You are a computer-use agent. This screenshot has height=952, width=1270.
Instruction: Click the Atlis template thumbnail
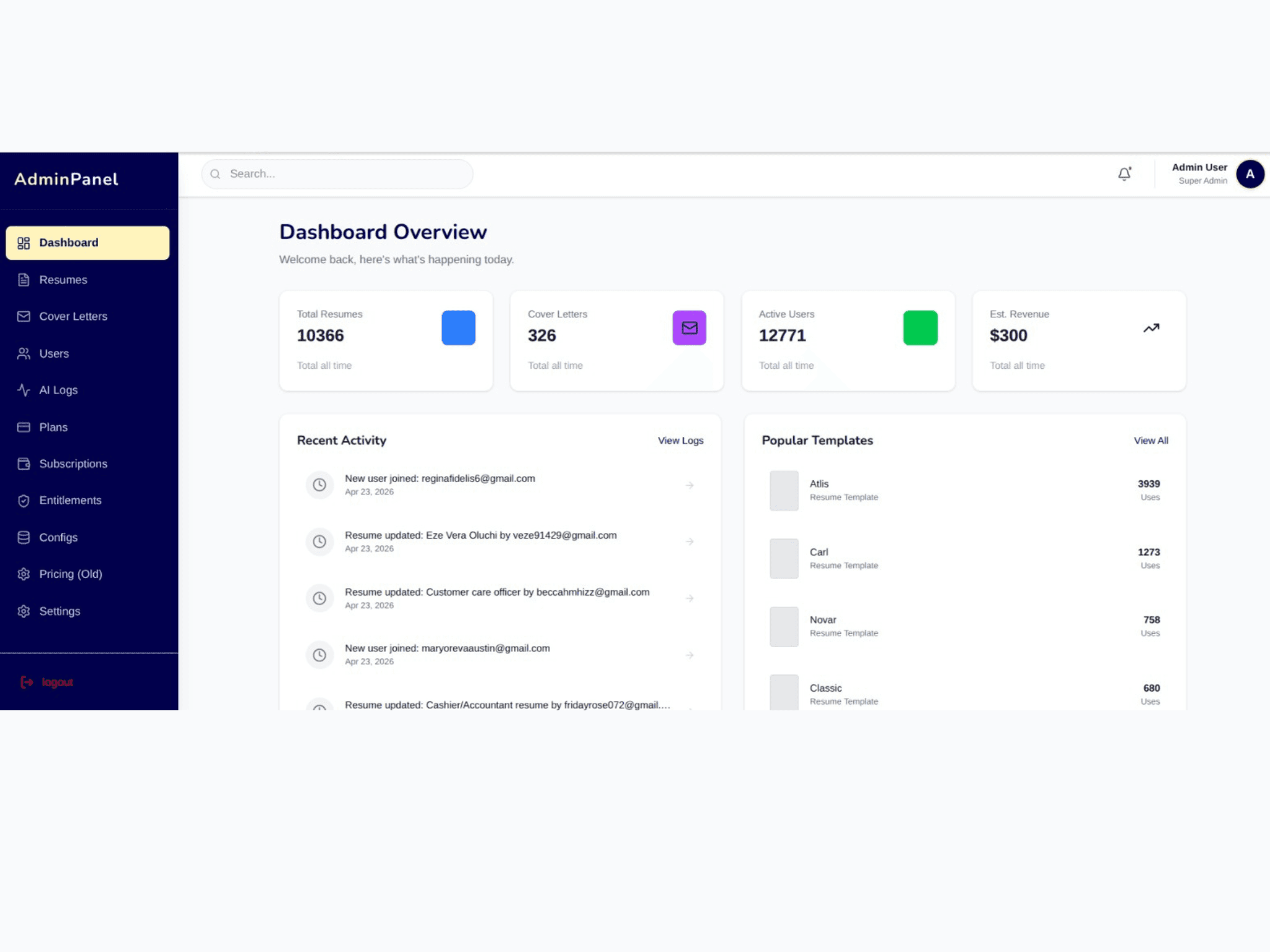point(783,491)
